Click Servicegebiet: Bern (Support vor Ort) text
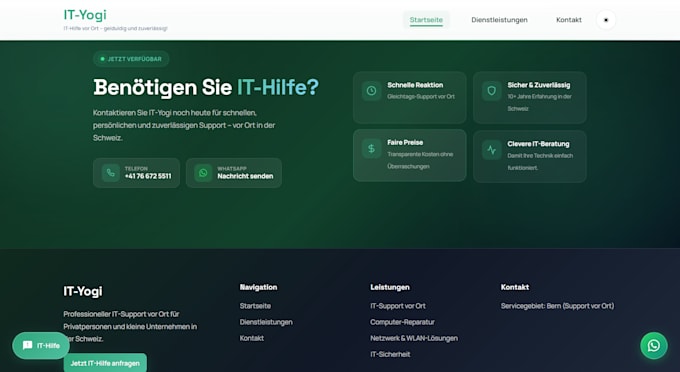Viewport: 680px width, 372px height. tap(557, 306)
